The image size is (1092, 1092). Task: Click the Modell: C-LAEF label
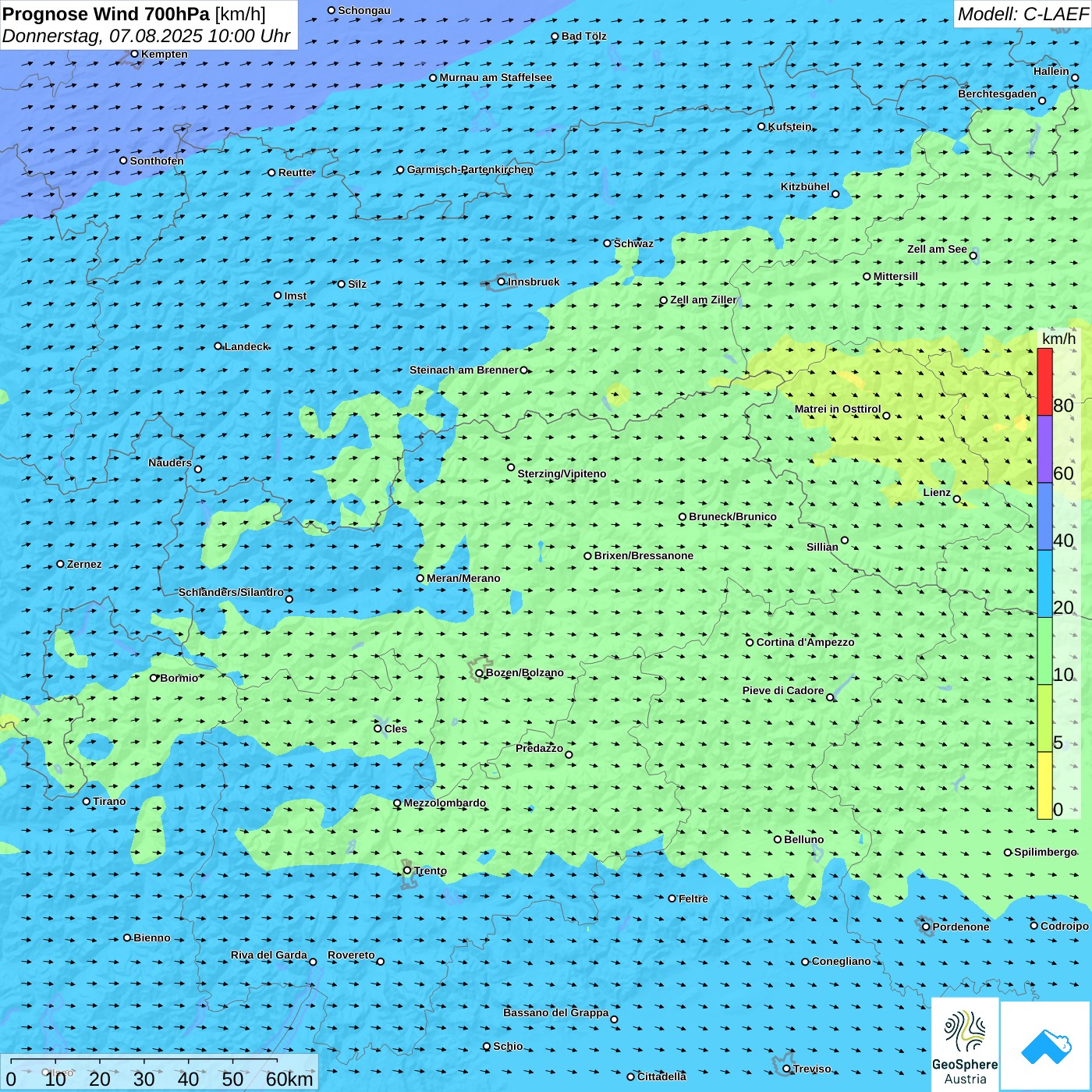pyautogui.click(x=1022, y=14)
